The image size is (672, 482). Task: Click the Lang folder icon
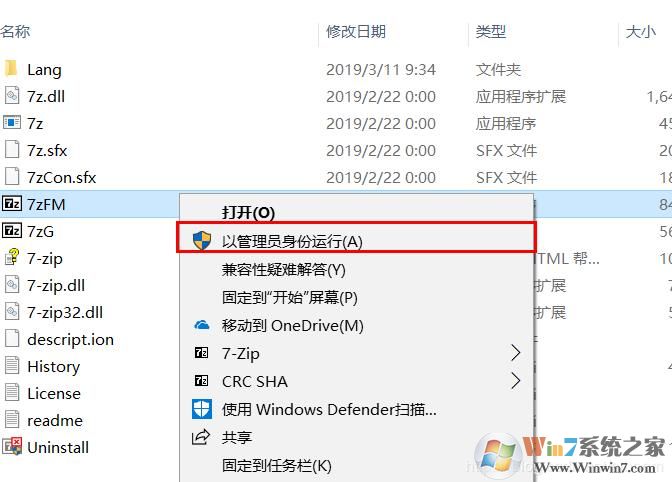(11, 69)
